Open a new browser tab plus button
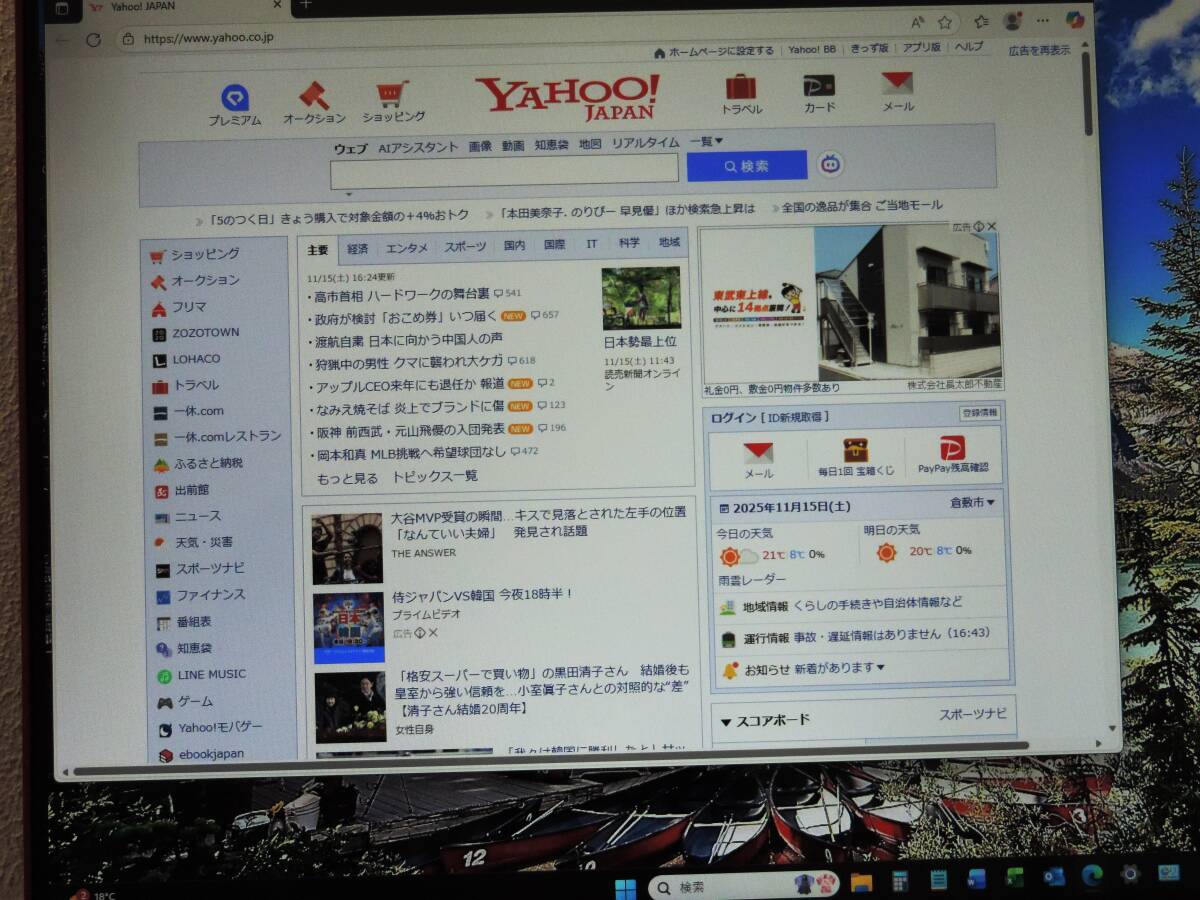 pyautogui.click(x=306, y=5)
